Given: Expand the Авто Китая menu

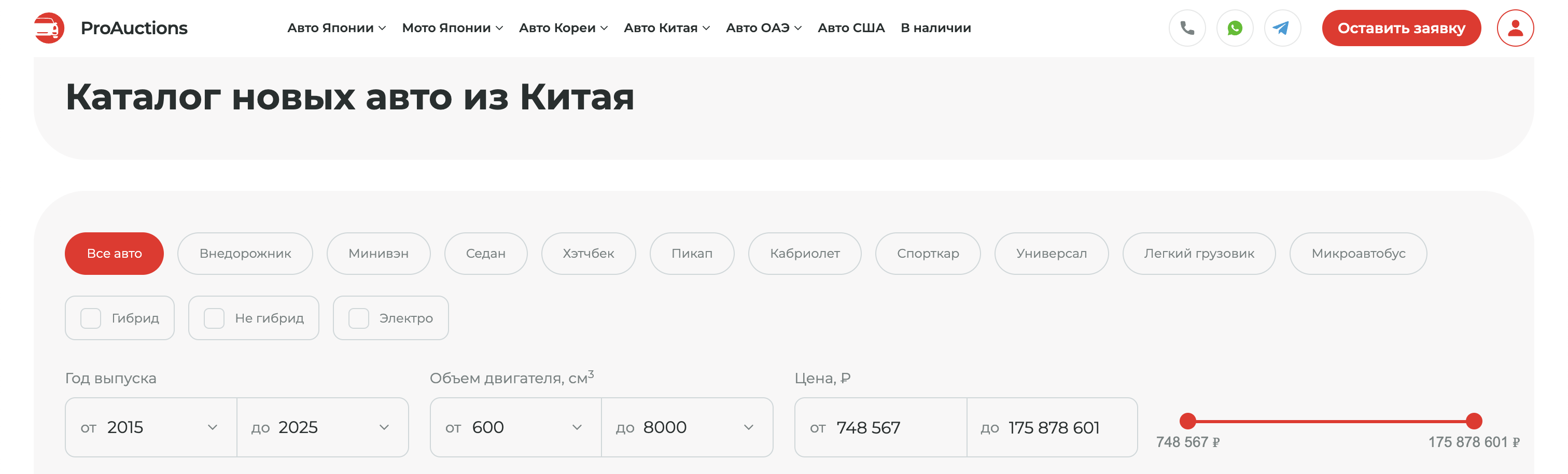Looking at the screenshot, I should pyautogui.click(x=666, y=28).
